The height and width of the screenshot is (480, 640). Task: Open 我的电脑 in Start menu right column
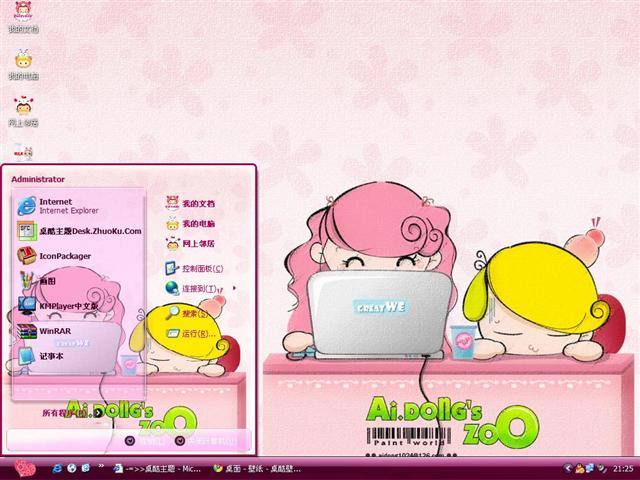click(x=191, y=224)
